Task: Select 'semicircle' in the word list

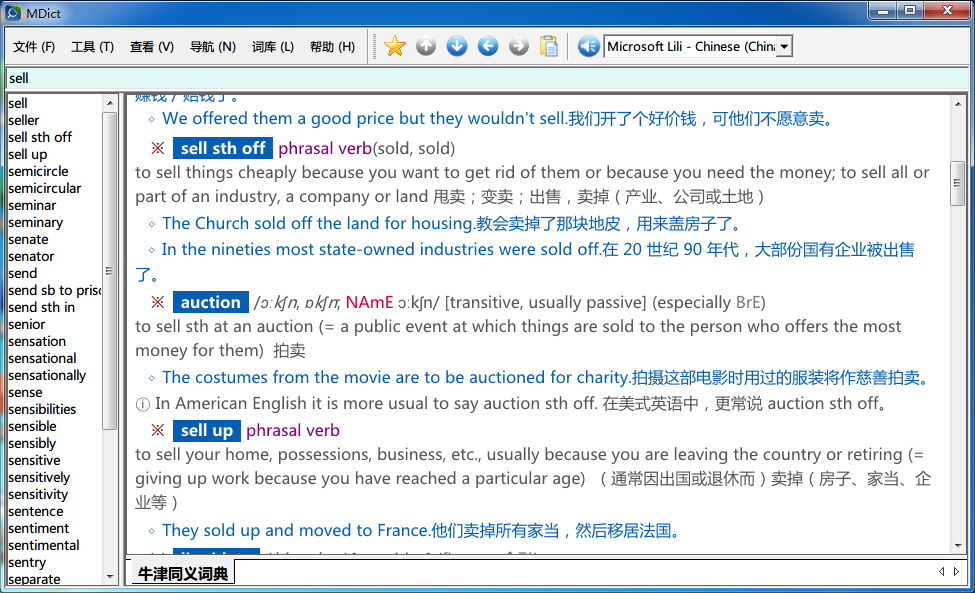Action: [x=38, y=171]
